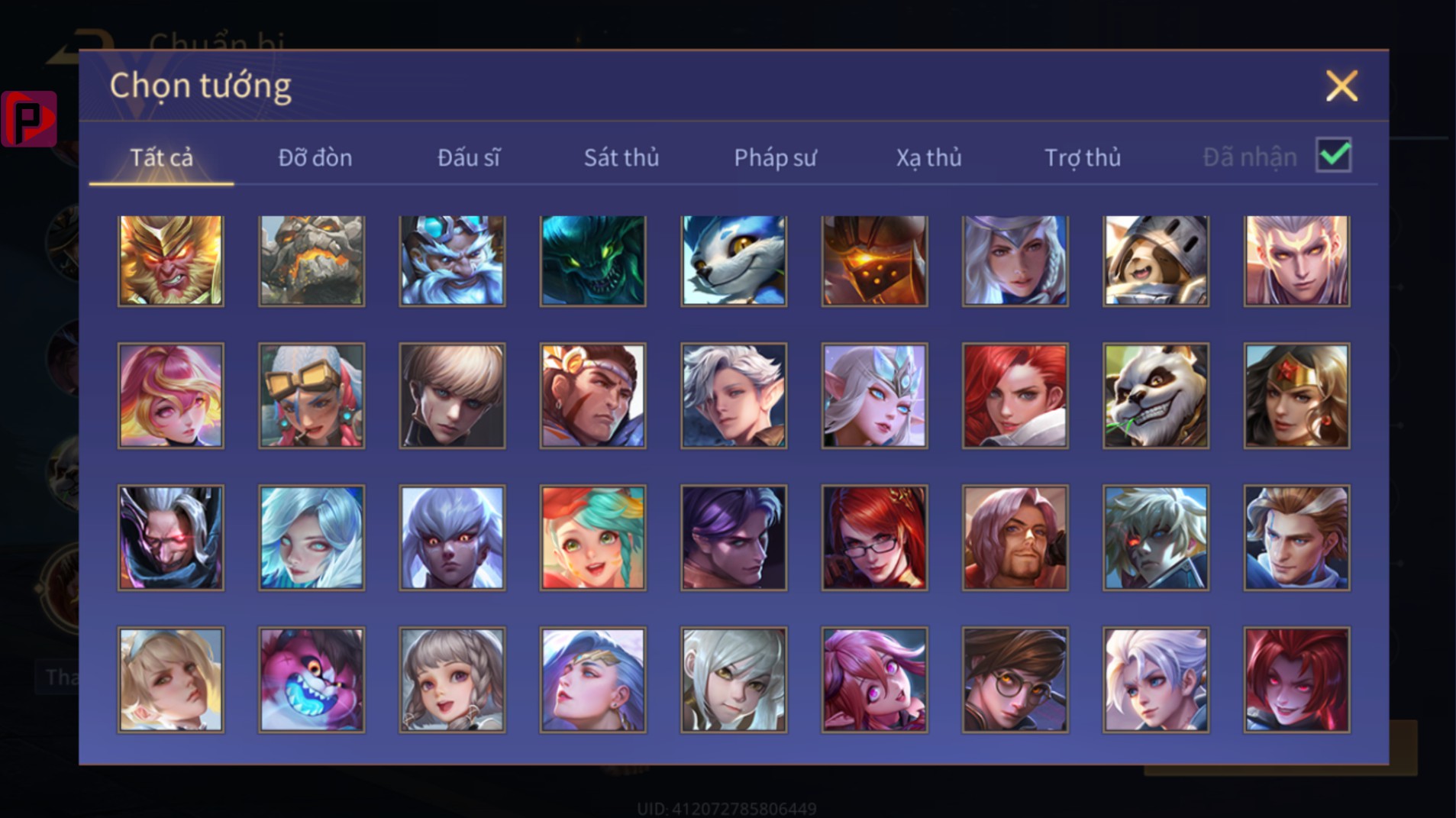Screen dimensions: 1456x818
Task: Choose the panda hero with bamboo
Action: point(1156,396)
